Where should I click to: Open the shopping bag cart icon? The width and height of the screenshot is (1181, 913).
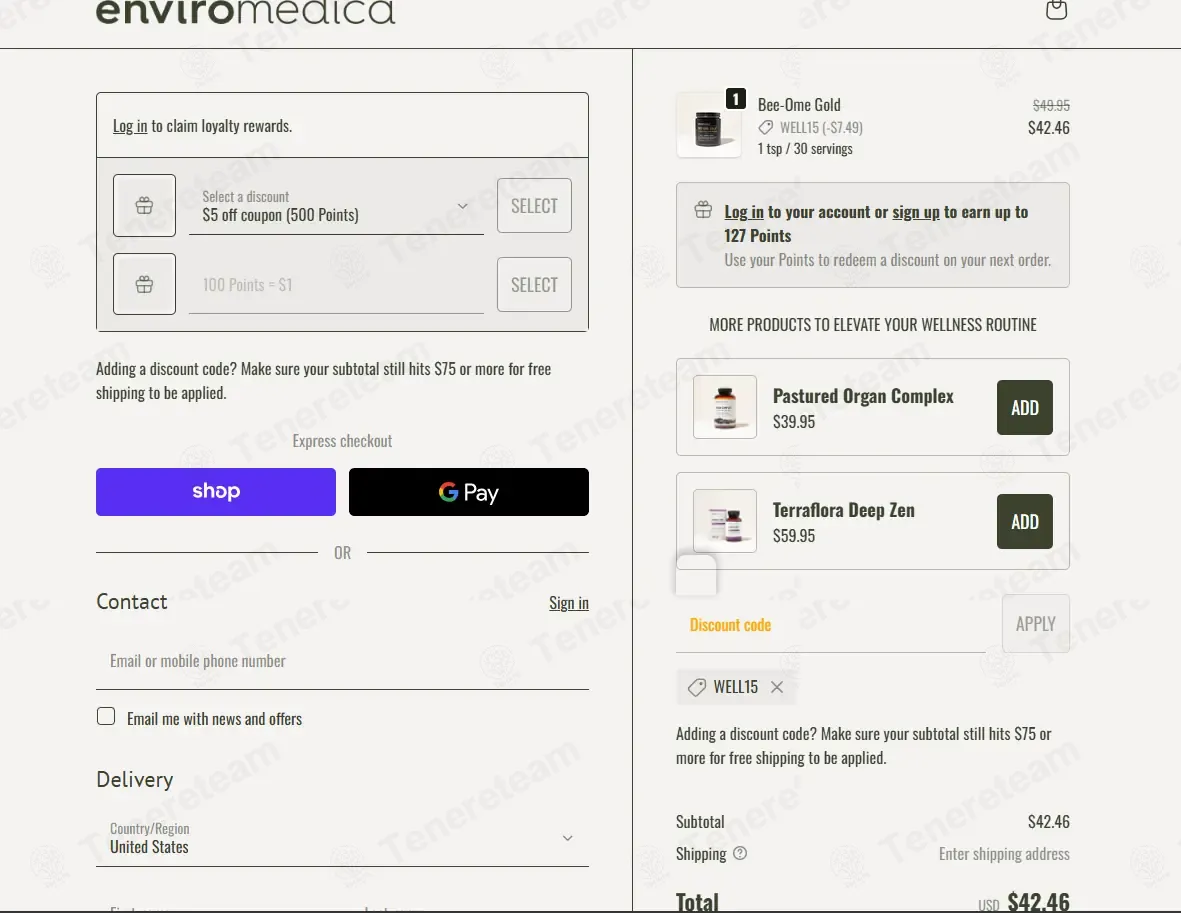(1057, 9)
